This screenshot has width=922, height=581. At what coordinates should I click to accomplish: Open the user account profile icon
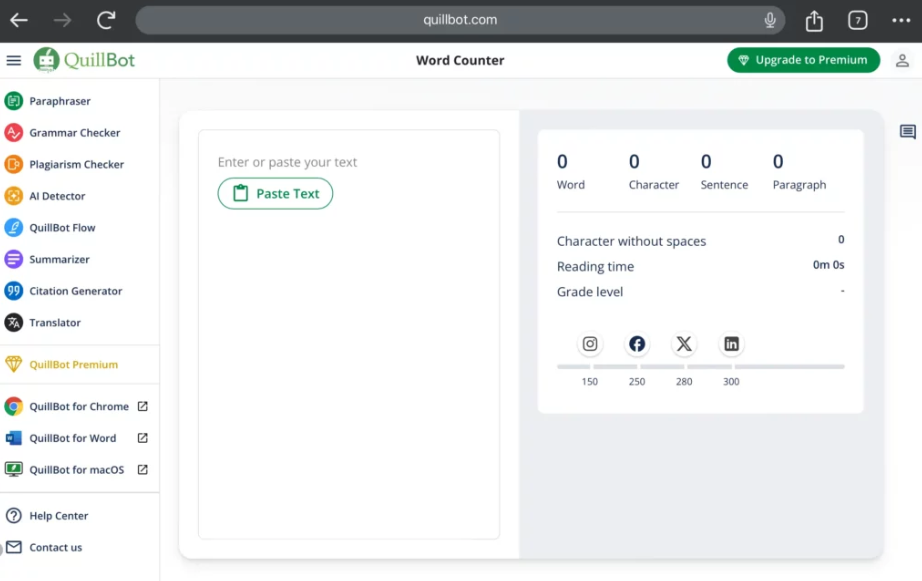click(902, 60)
